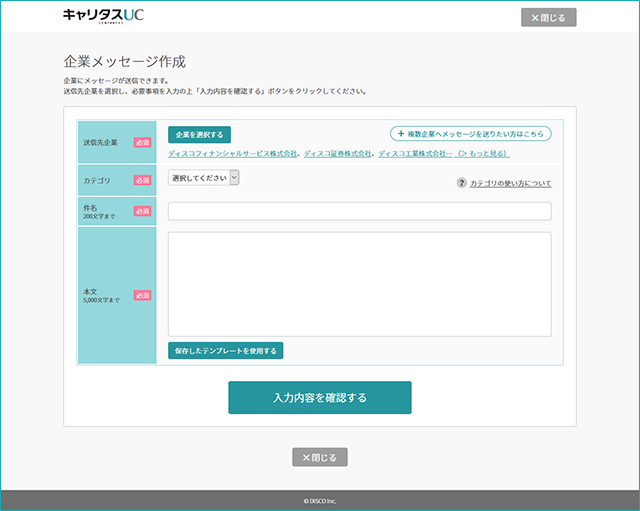Open カテゴリの使い方について link
This screenshot has width=640, height=511.
(x=510, y=183)
